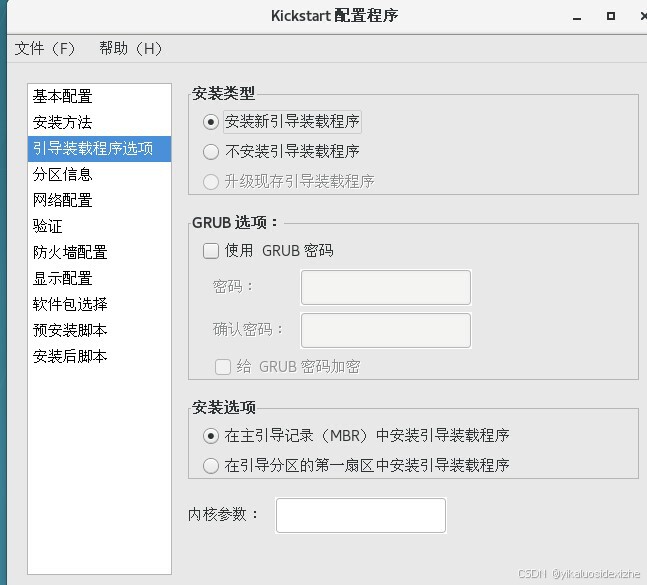Click the 密码 input field
The height and width of the screenshot is (585, 647).
[386, 288]
